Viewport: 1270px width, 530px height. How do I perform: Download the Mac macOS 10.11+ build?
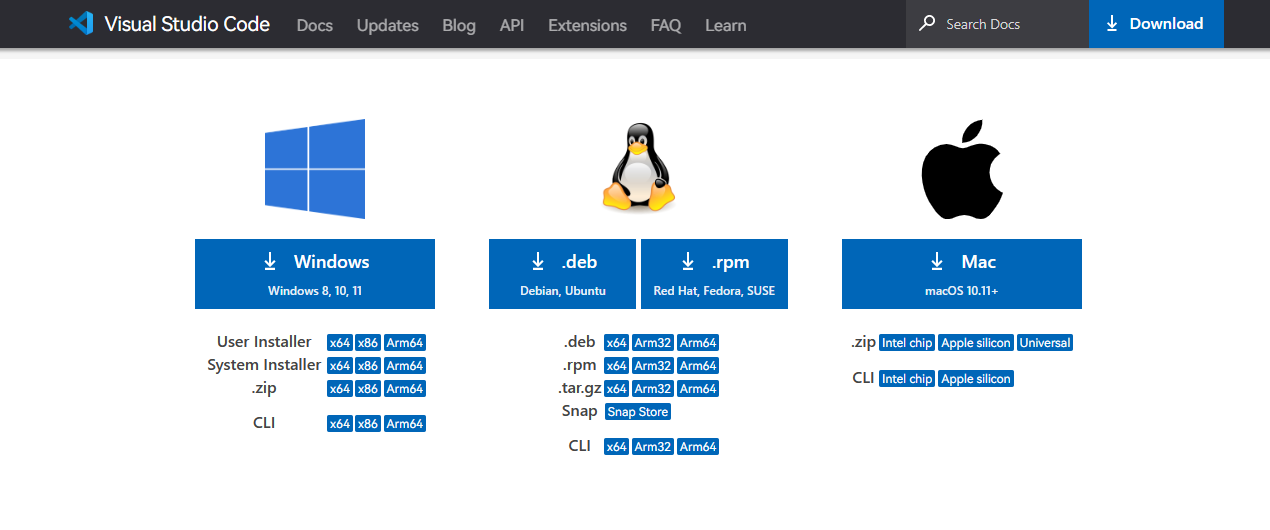(961, 274)
